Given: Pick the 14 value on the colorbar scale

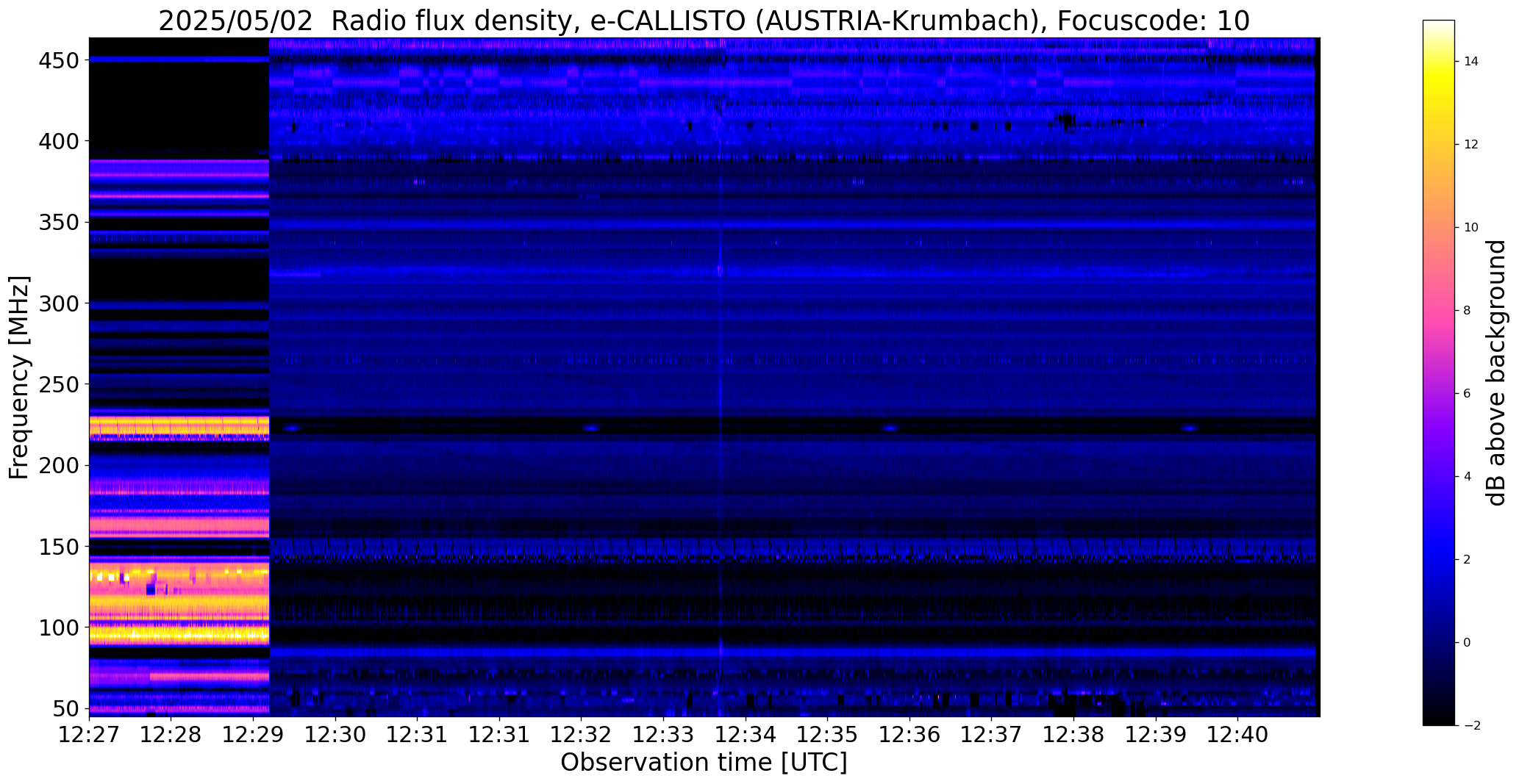Looking at the screenshot, I should (1471, 62).
